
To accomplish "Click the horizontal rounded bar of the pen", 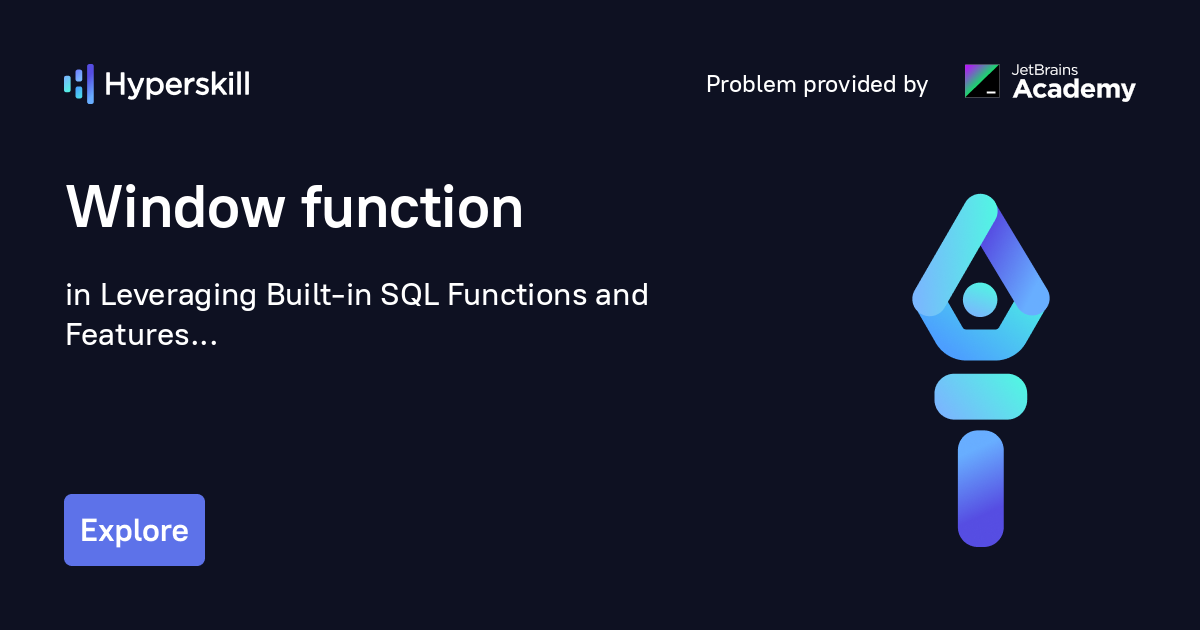I will [980, 396].
